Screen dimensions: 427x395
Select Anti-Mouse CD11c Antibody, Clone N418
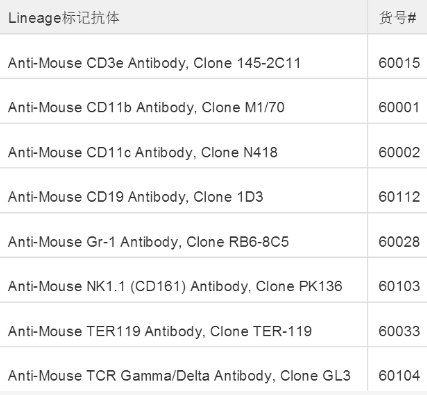(143, 152)
